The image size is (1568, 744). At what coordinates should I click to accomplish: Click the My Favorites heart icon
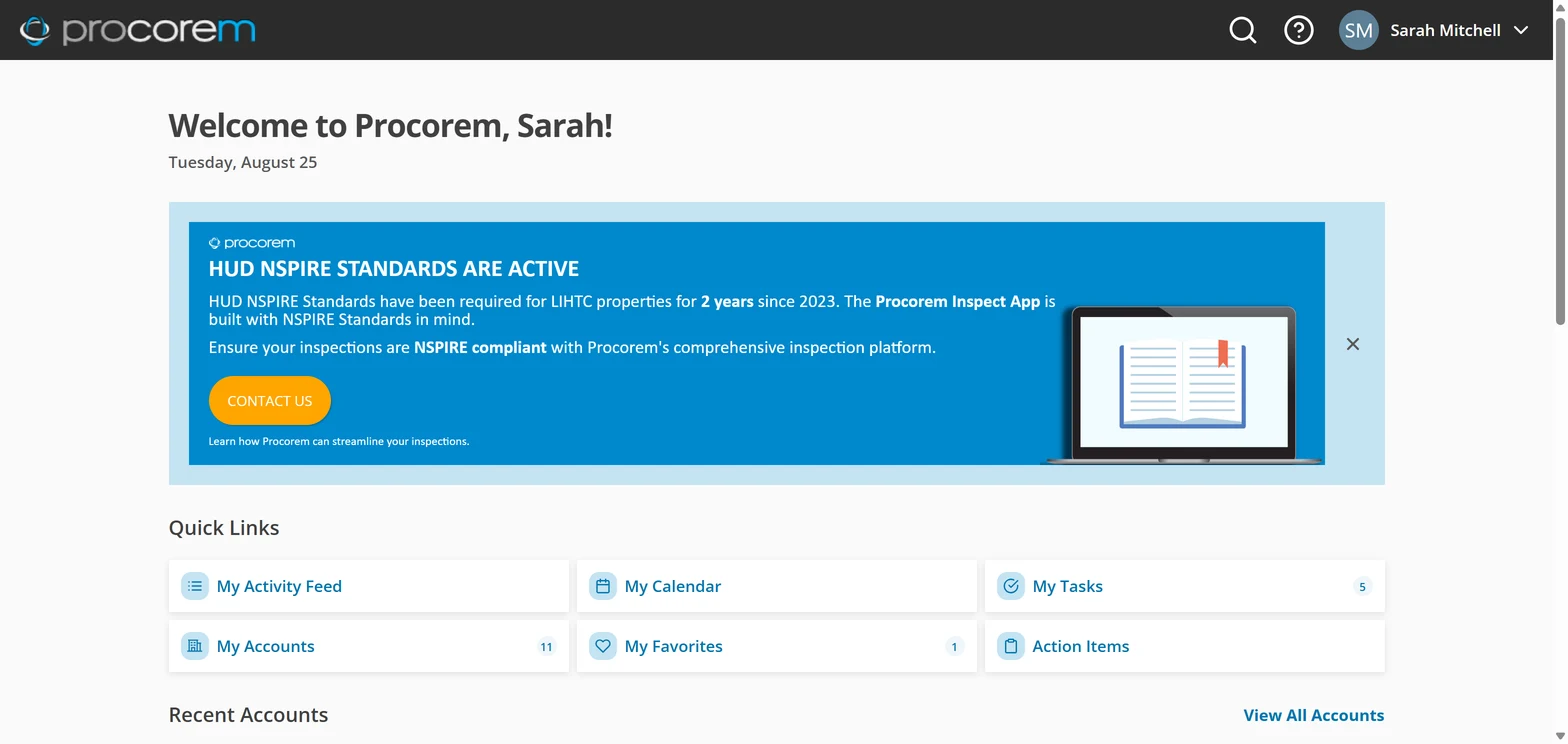click(603, 646)
